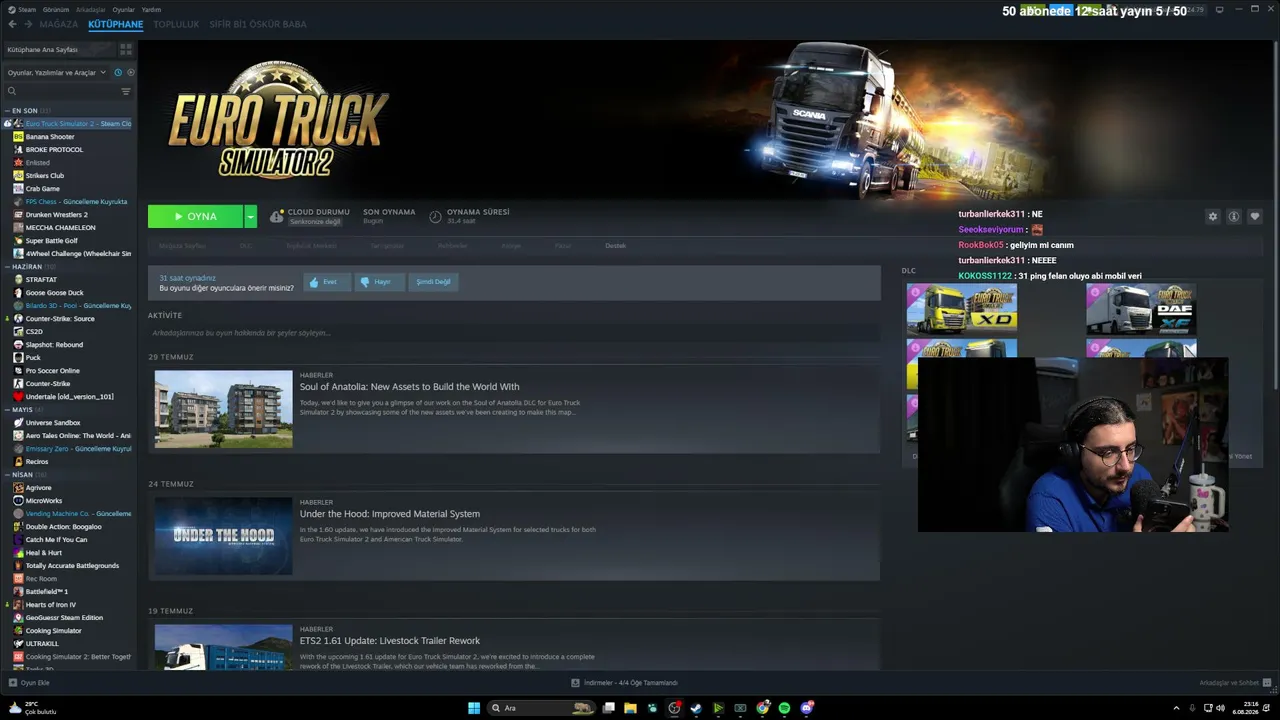Switch to the KÜTÜPHANE tab

(x=116, y=24)
